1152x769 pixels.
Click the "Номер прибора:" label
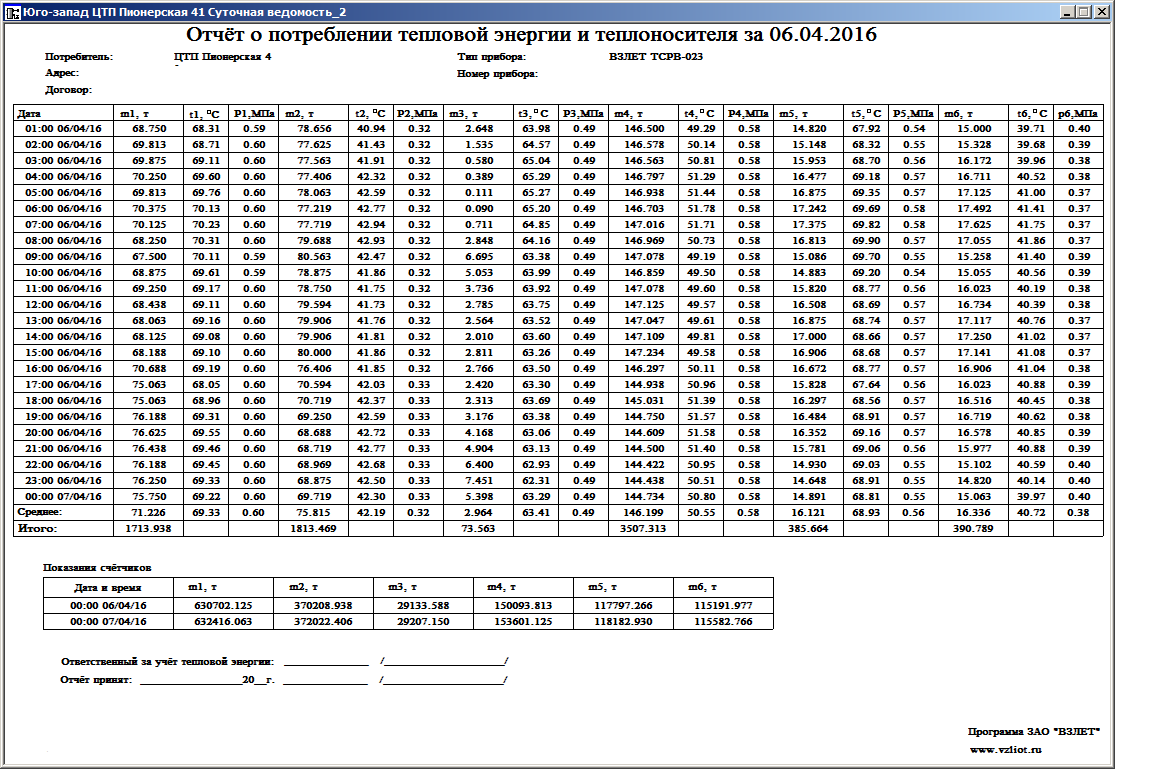pos(497,73)
